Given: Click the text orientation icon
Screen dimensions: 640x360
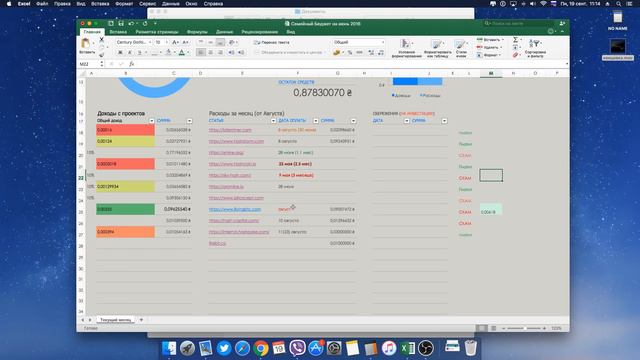Looking at the screenshot, I should 231,42.
